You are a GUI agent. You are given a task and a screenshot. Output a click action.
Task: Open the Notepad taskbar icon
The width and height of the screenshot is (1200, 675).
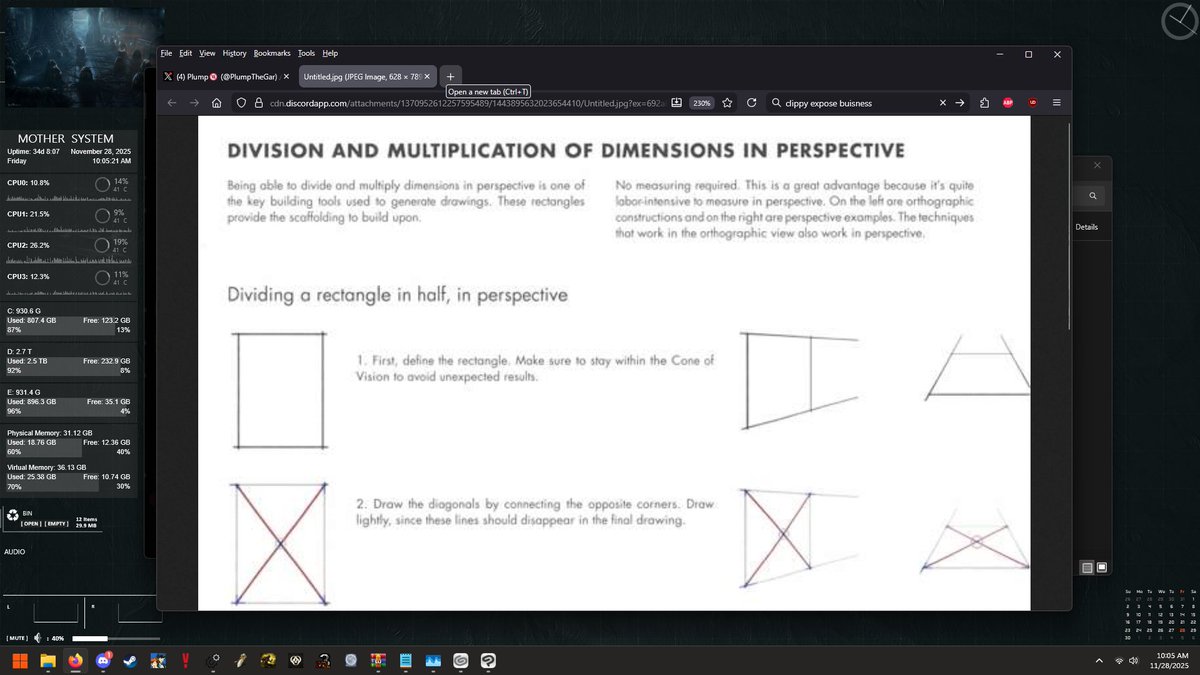click(406, 661)
